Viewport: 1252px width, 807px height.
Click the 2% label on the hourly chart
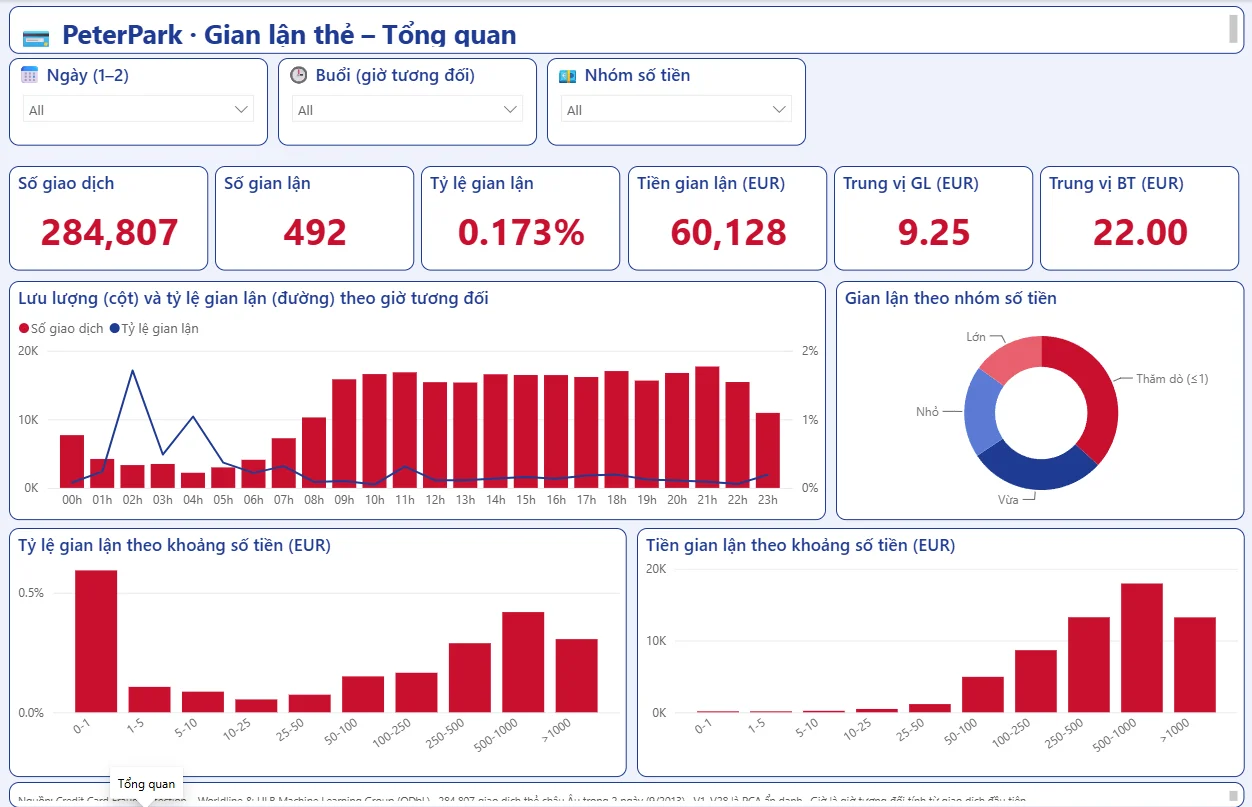pyautogui.click(x=809, y=351)
